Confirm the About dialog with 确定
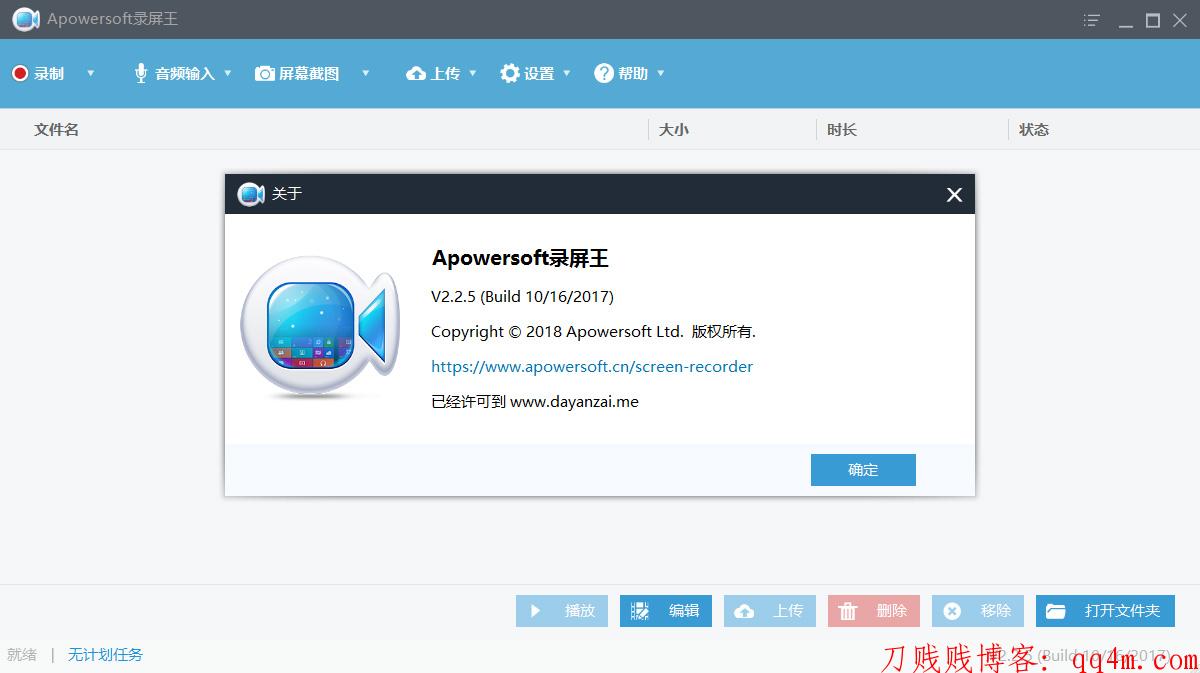Viewport: 1200px width, 673px height. pos(863,470)
